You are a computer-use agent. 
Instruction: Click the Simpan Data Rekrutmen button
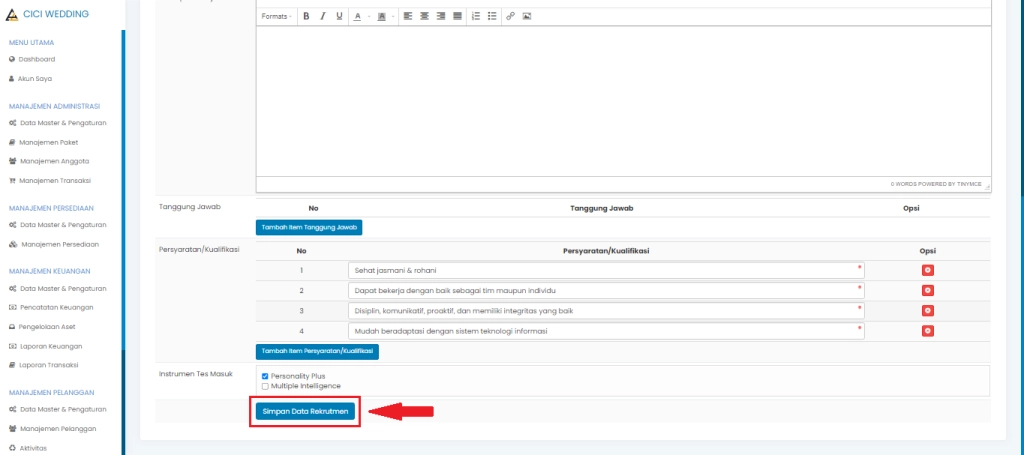coord(305,411)
